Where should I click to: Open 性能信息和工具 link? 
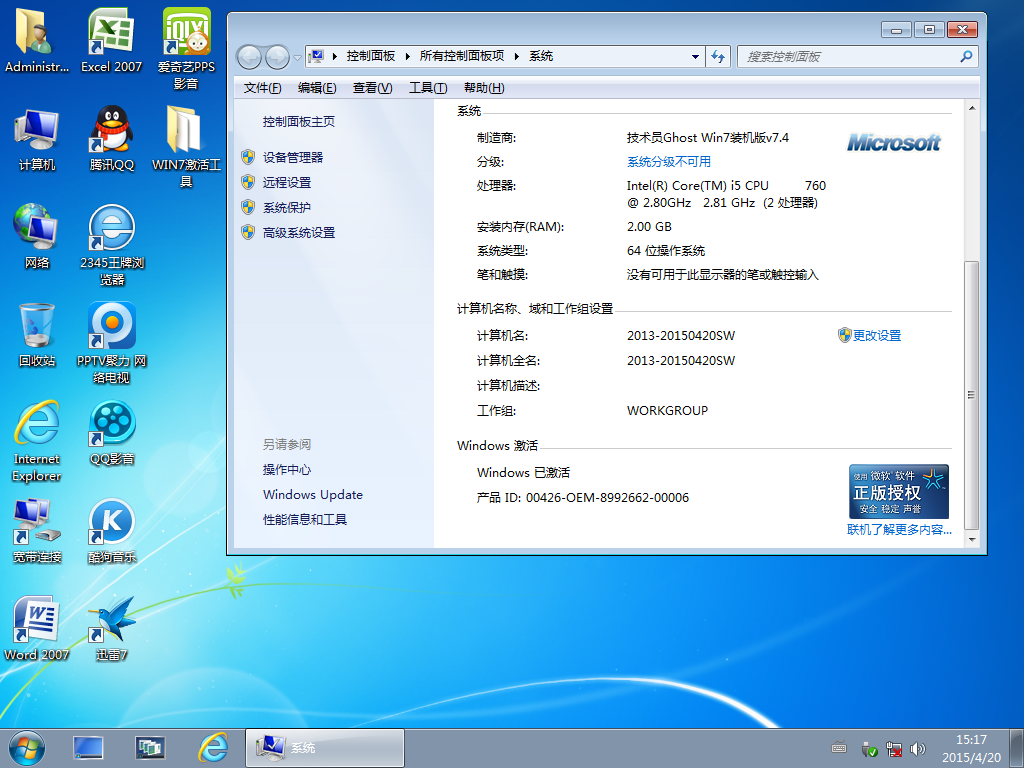coord(304,520)
